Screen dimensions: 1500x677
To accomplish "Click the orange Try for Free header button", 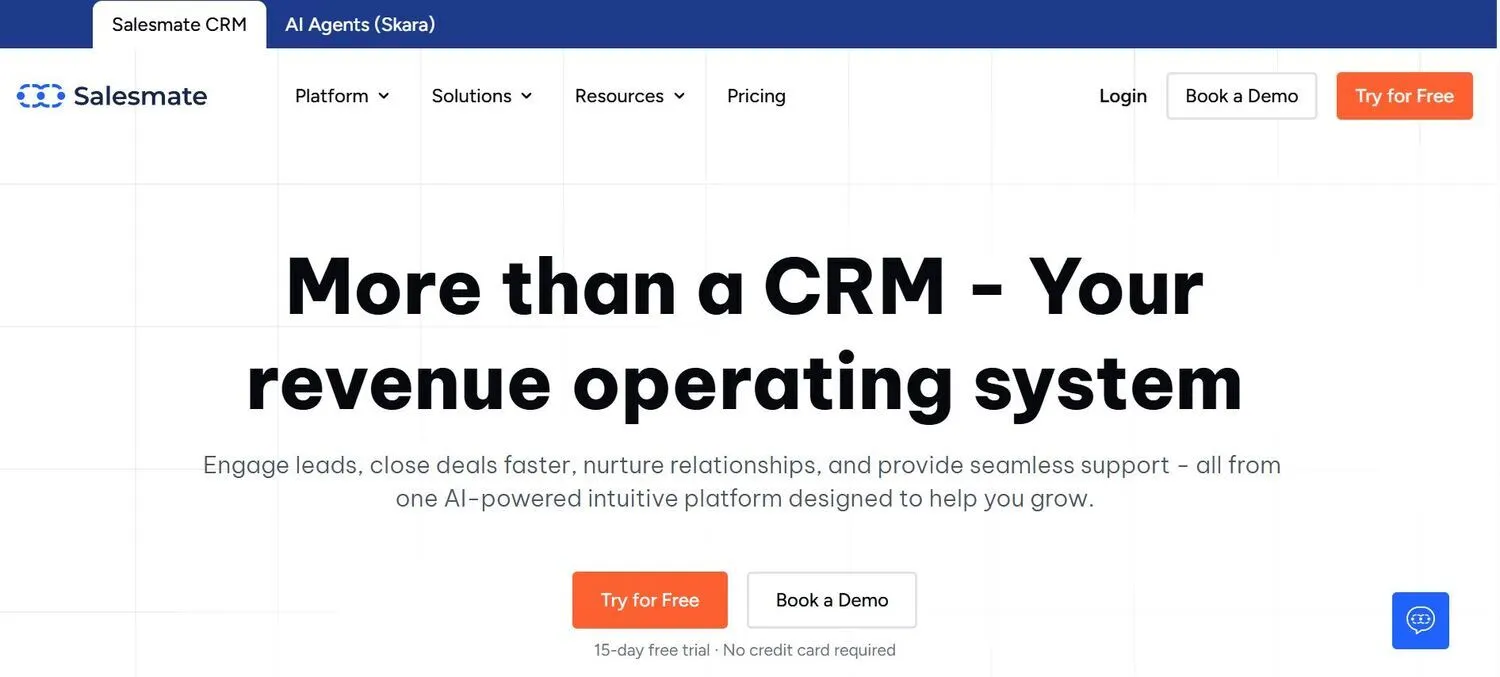I will coord(1404,96).
